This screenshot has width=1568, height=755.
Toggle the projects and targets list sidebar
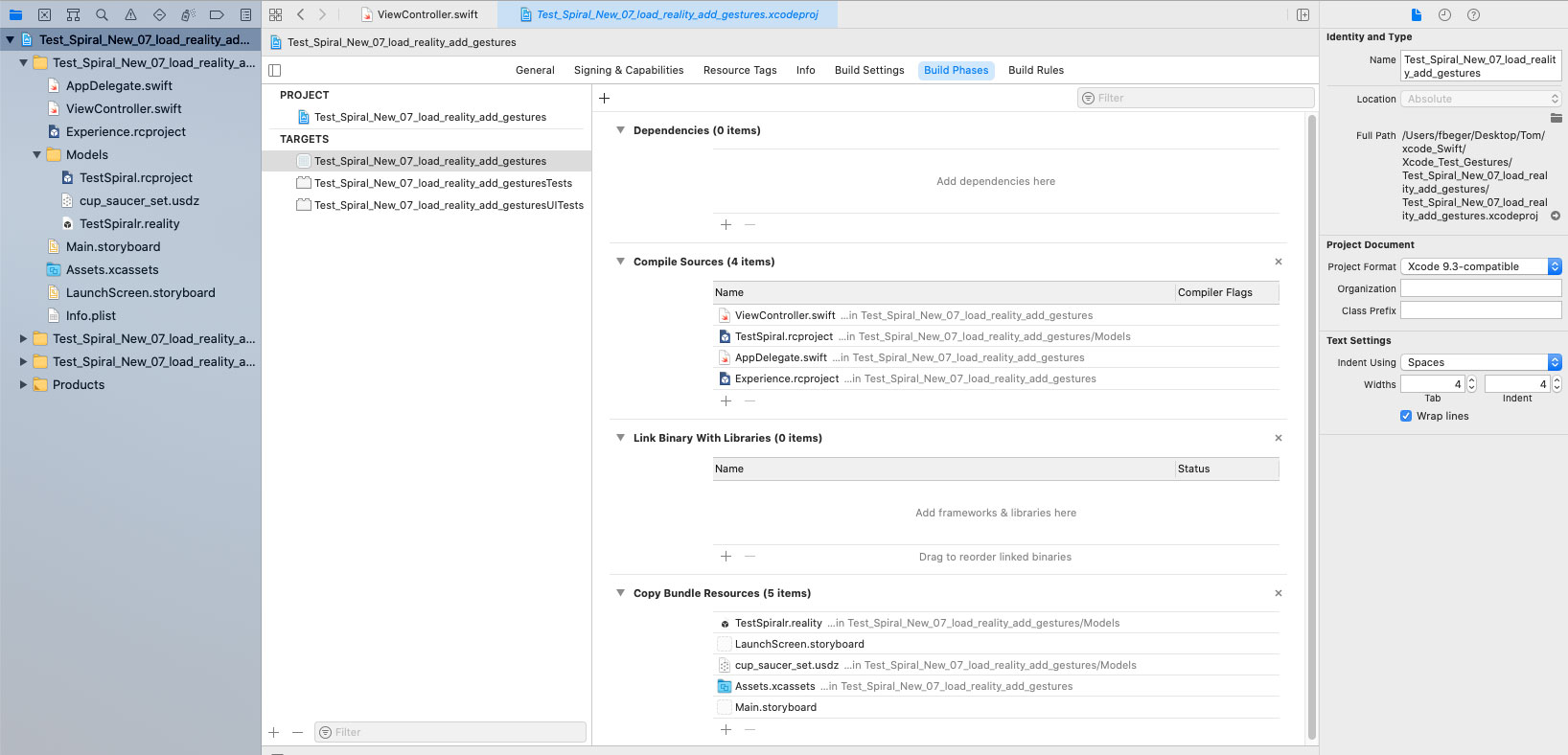click(275, 70)
